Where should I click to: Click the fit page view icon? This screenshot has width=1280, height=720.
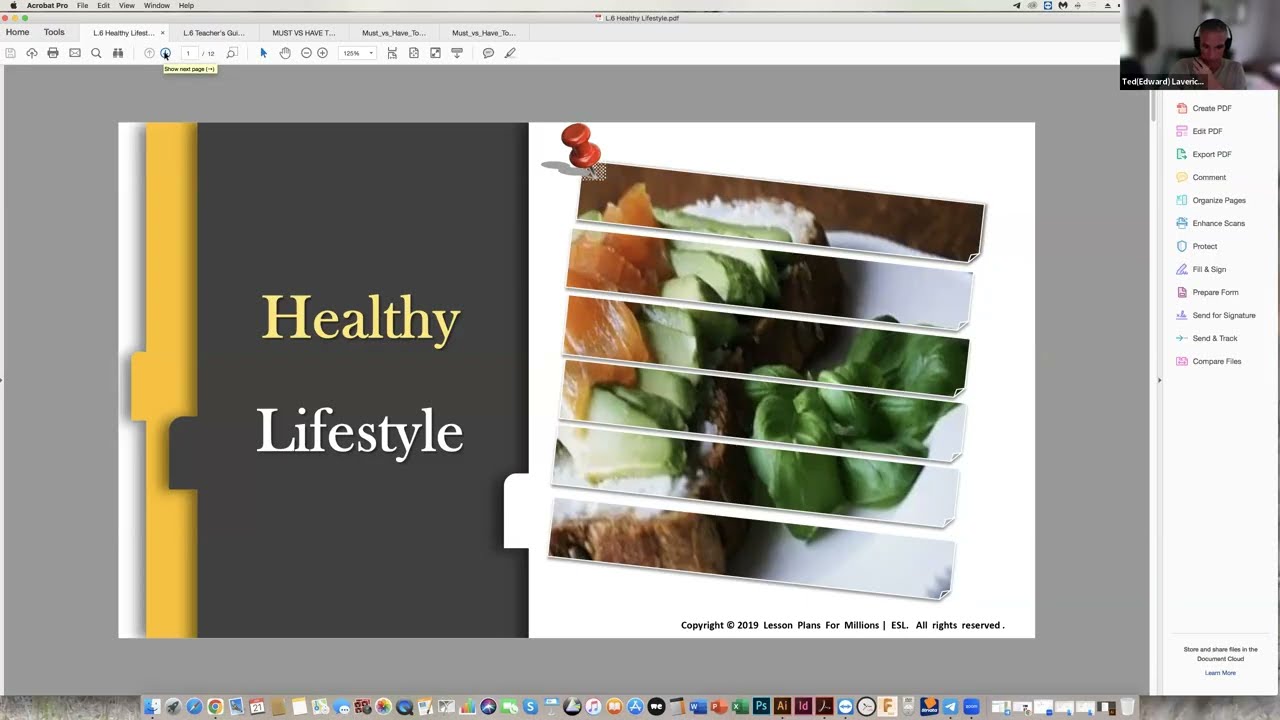tap(413, 53)
